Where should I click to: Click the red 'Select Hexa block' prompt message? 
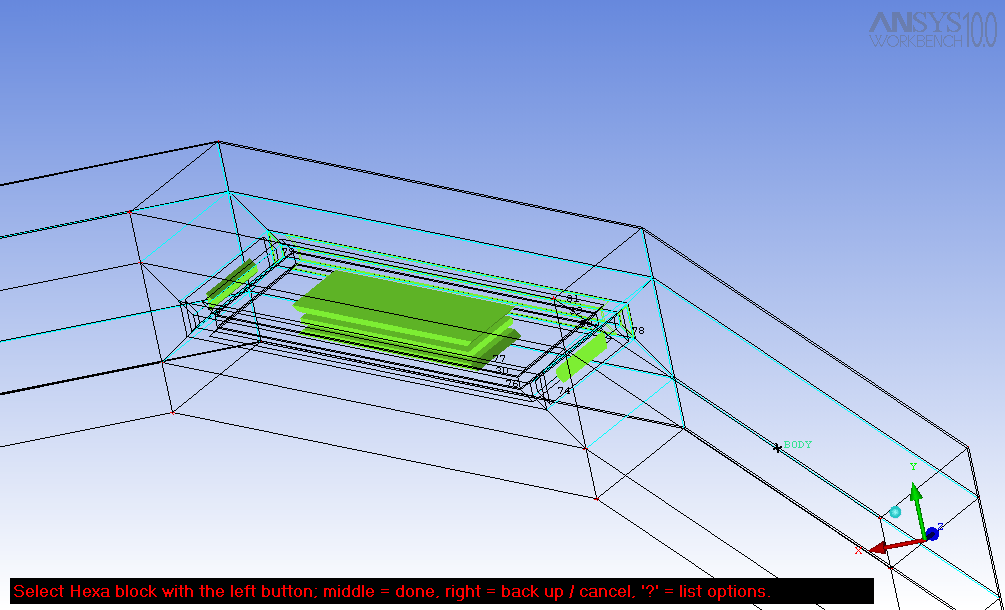click(392, 591)
